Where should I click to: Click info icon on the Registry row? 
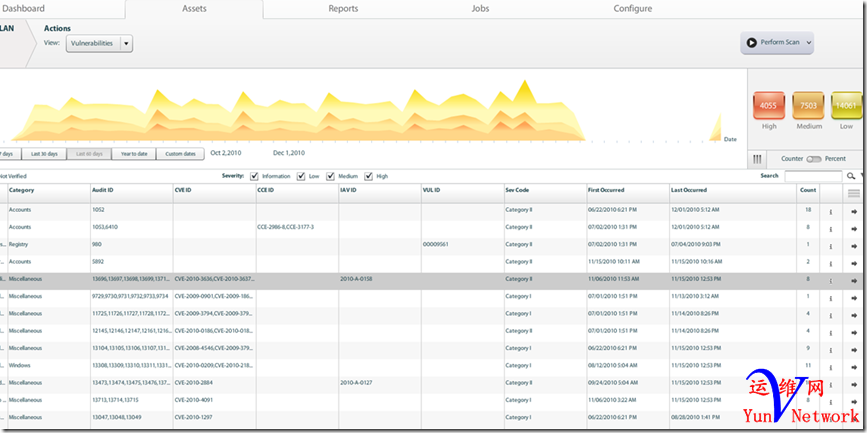pos(830,245)
